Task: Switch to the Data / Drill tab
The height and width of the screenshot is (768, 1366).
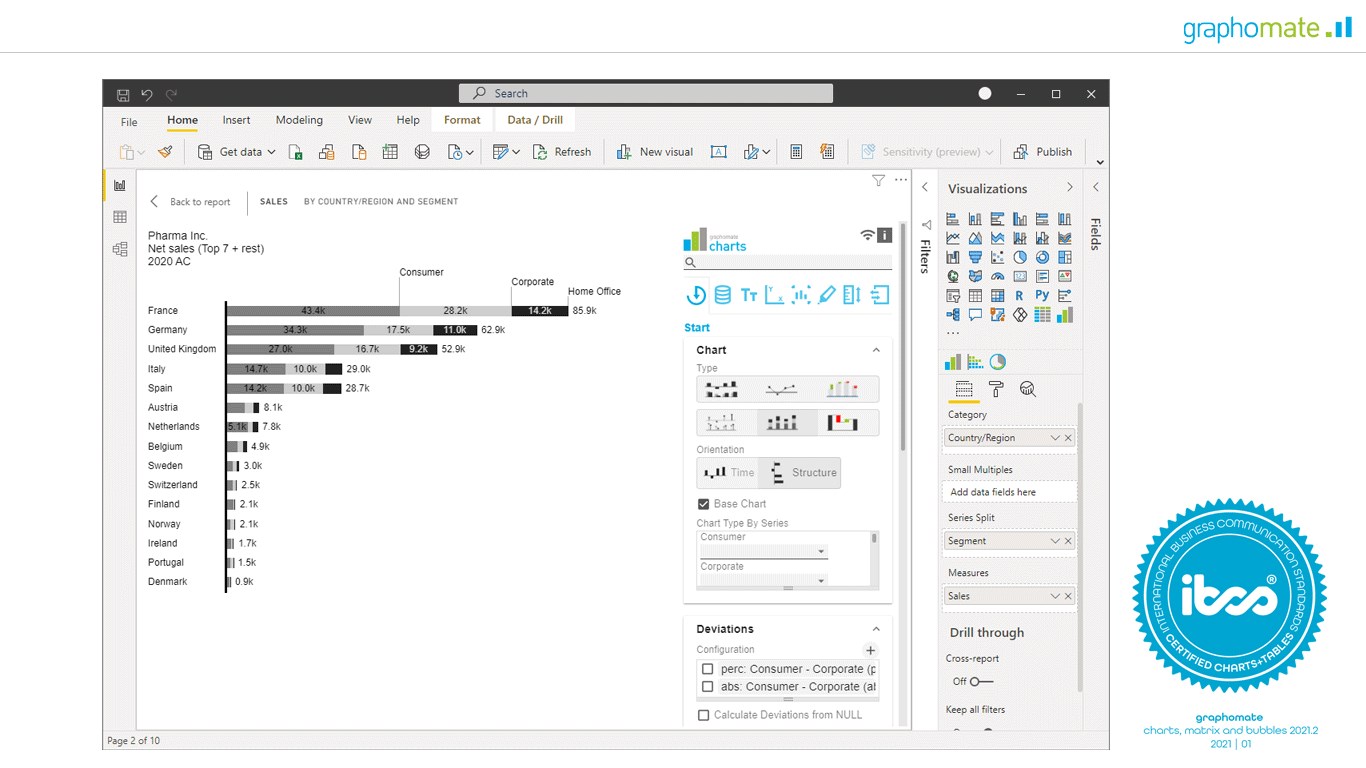Action: [x=535, y=120]
